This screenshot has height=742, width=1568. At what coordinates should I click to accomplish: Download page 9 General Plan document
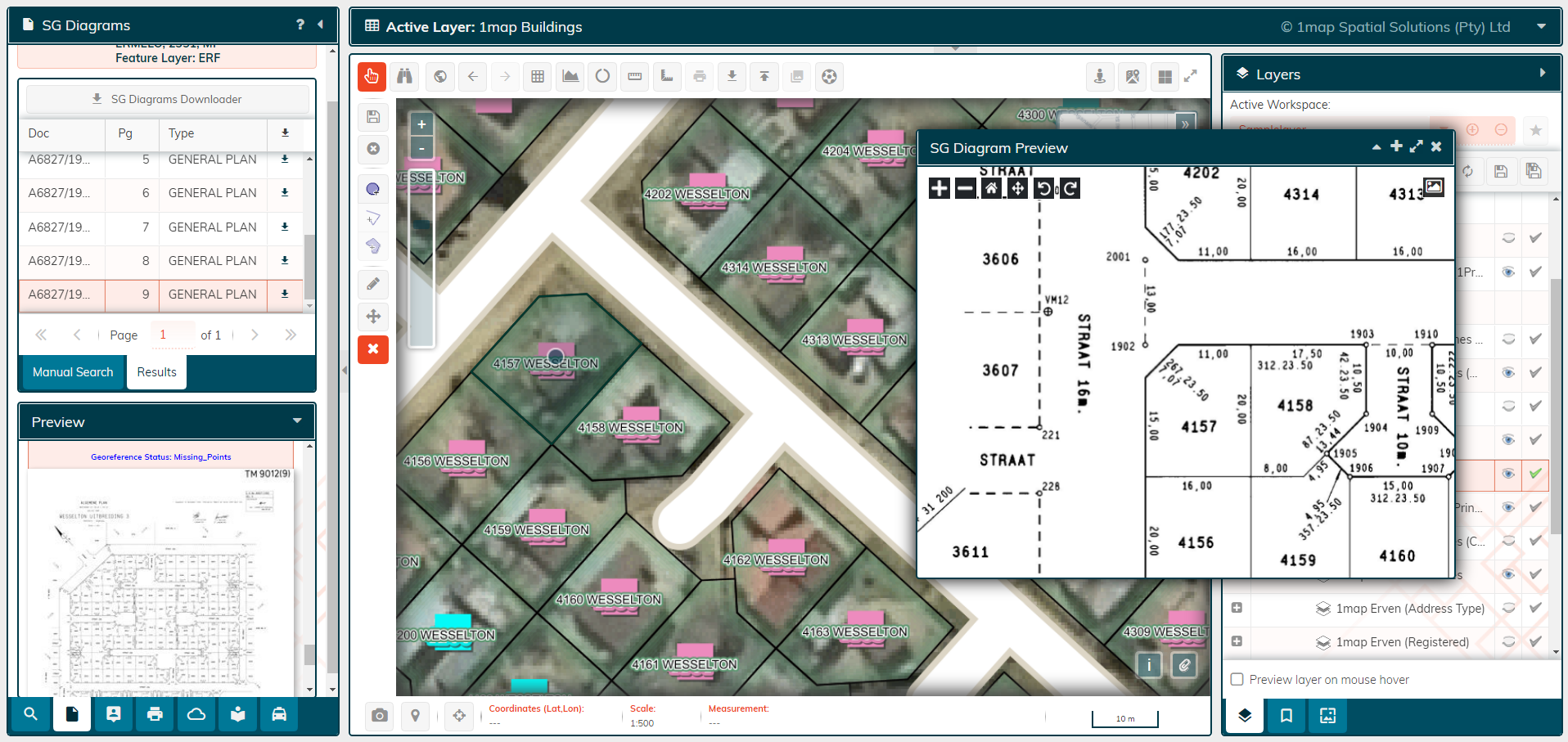(x=285, y=295)
